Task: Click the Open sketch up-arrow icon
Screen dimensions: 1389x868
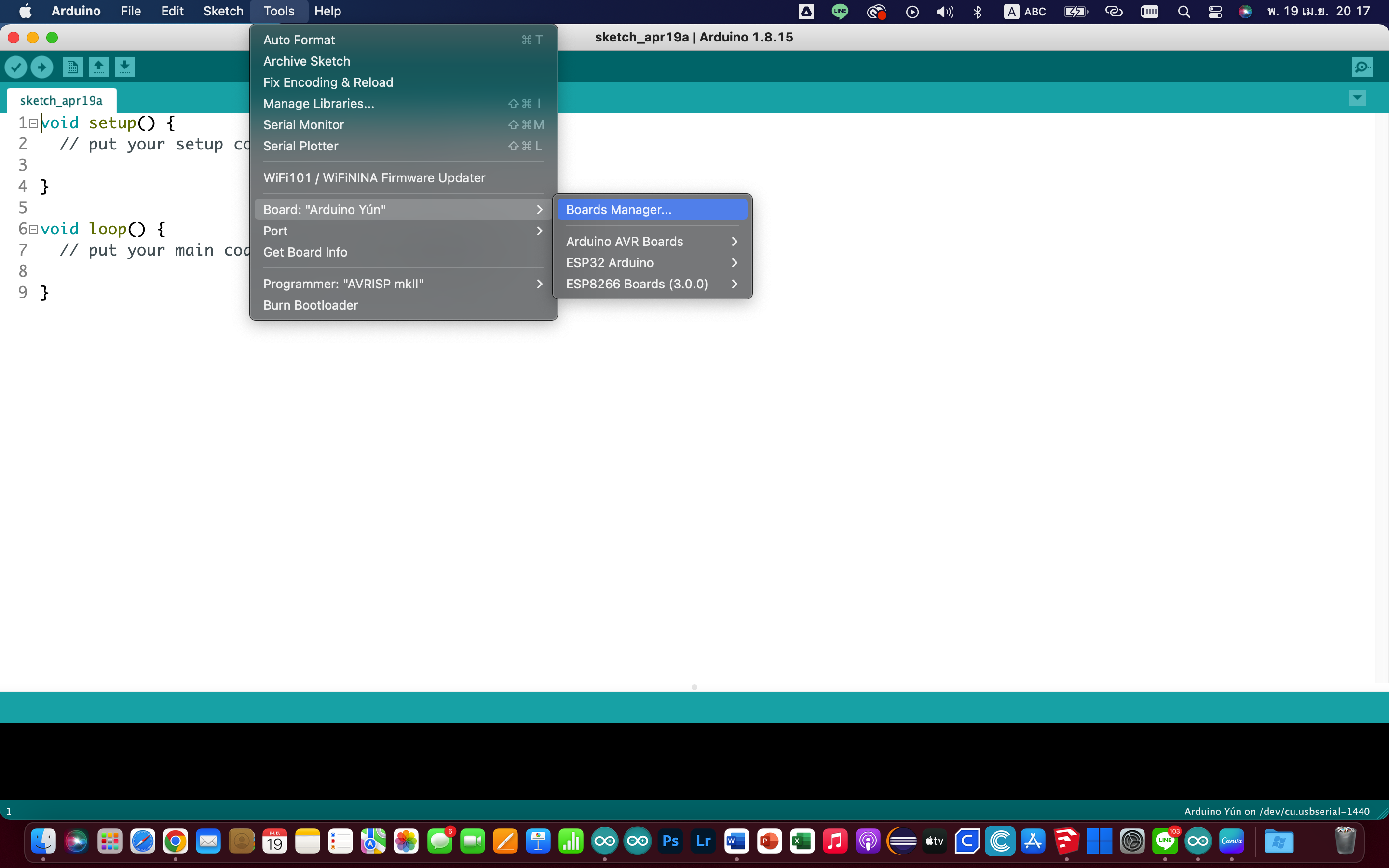Action: tap(99, 67)
